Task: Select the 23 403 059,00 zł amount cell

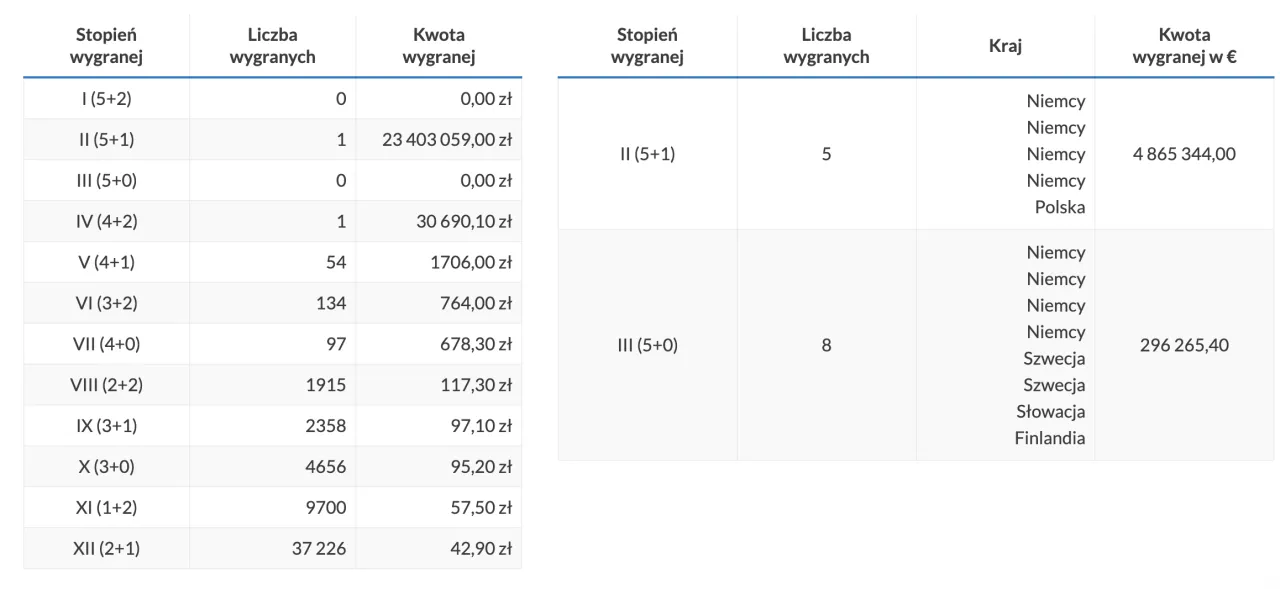Action: 447,140
